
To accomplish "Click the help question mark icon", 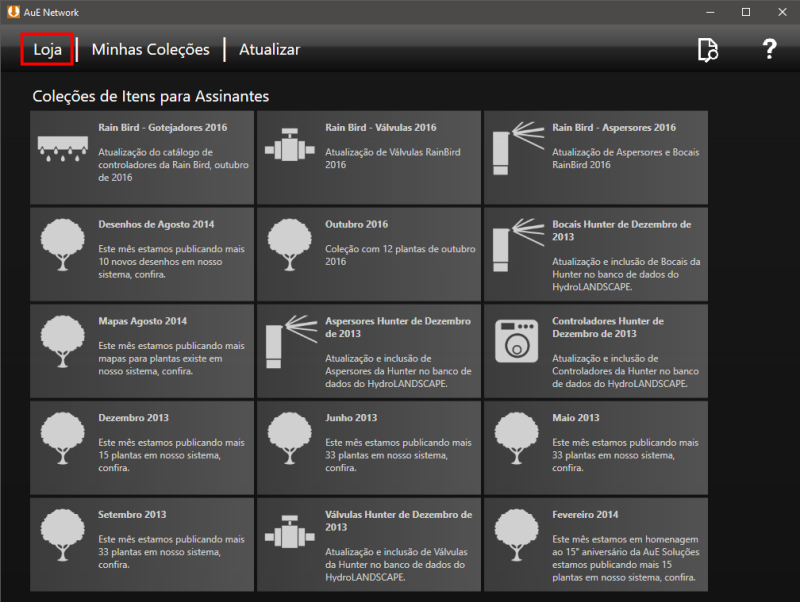I will (x=768, y=49).
